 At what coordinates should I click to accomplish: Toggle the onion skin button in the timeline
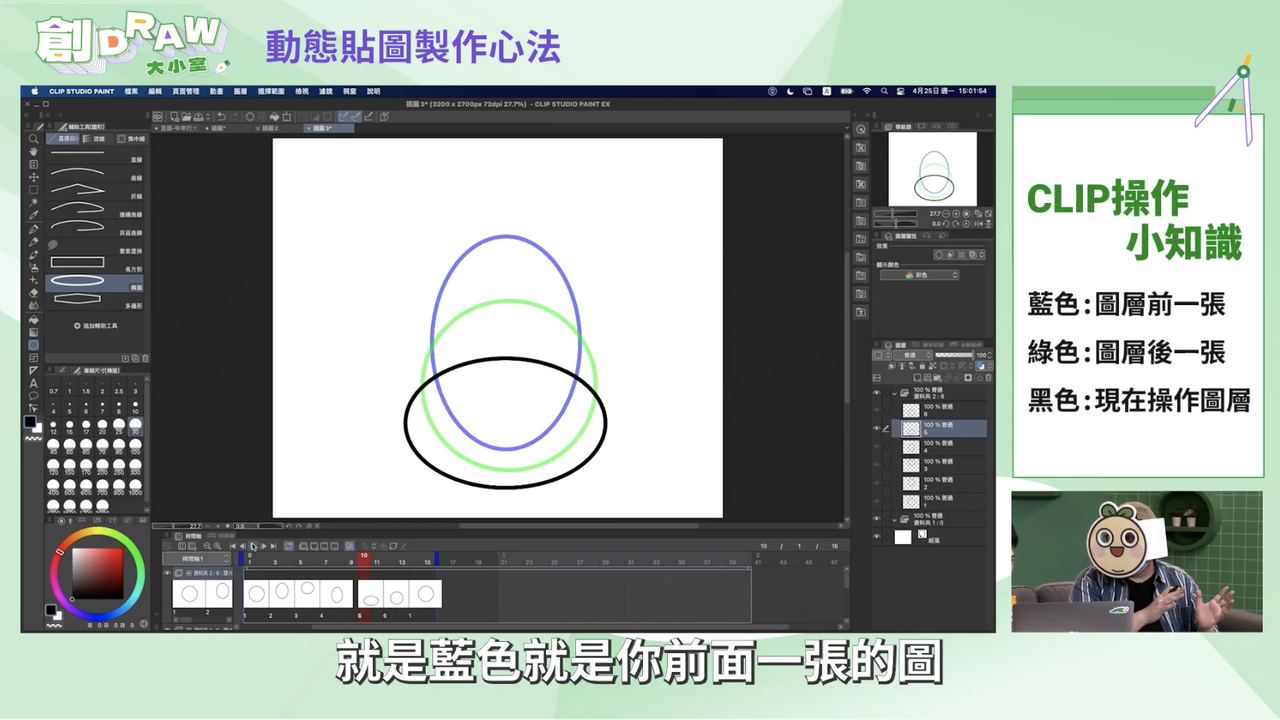click(349, 546)
